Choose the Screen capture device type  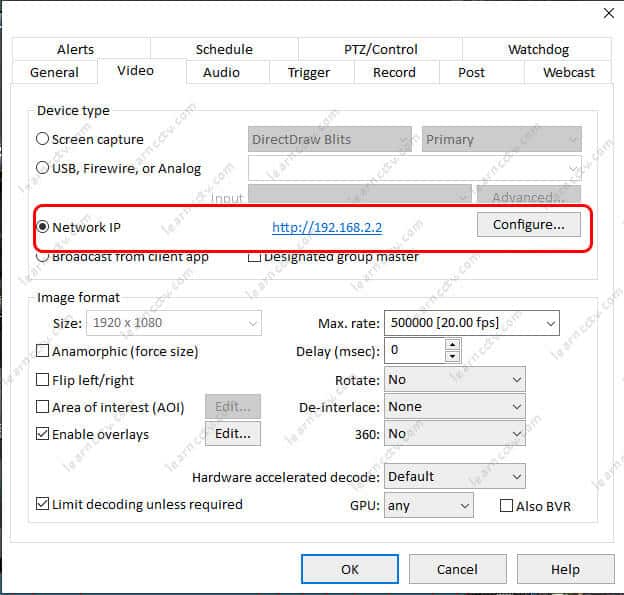point(43,140)
